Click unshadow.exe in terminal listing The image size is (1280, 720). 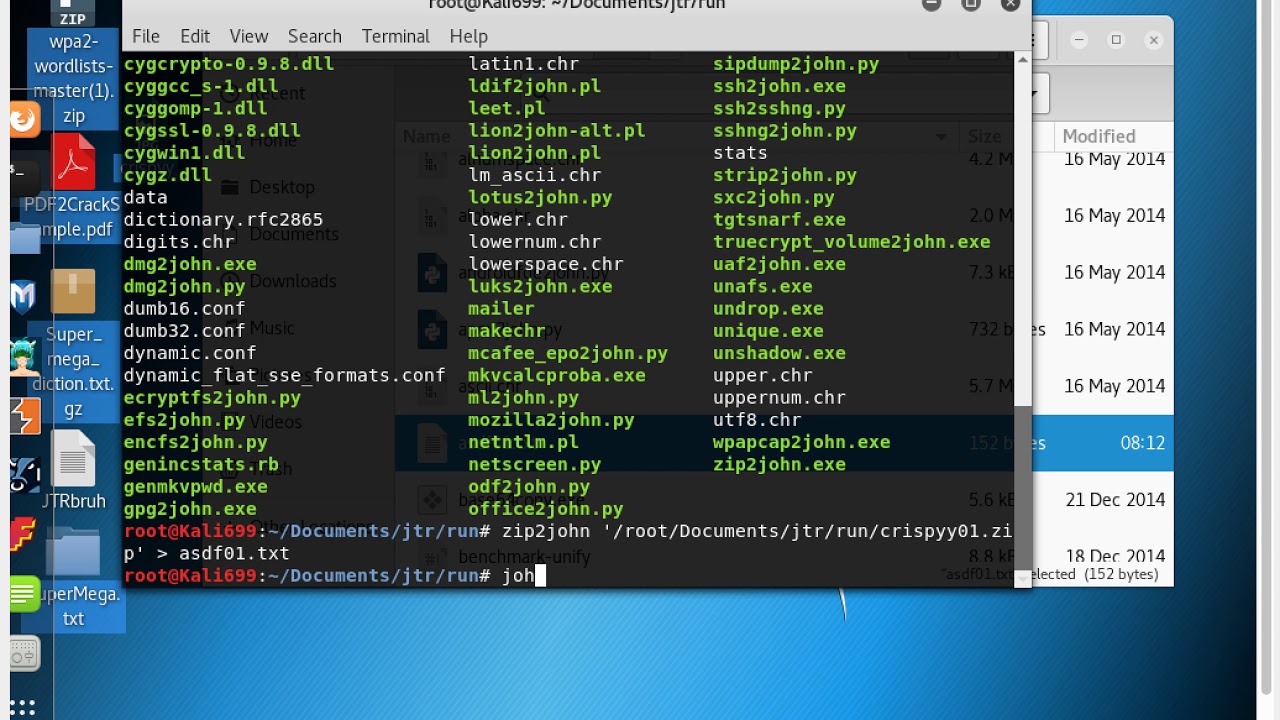click(779, 353)
